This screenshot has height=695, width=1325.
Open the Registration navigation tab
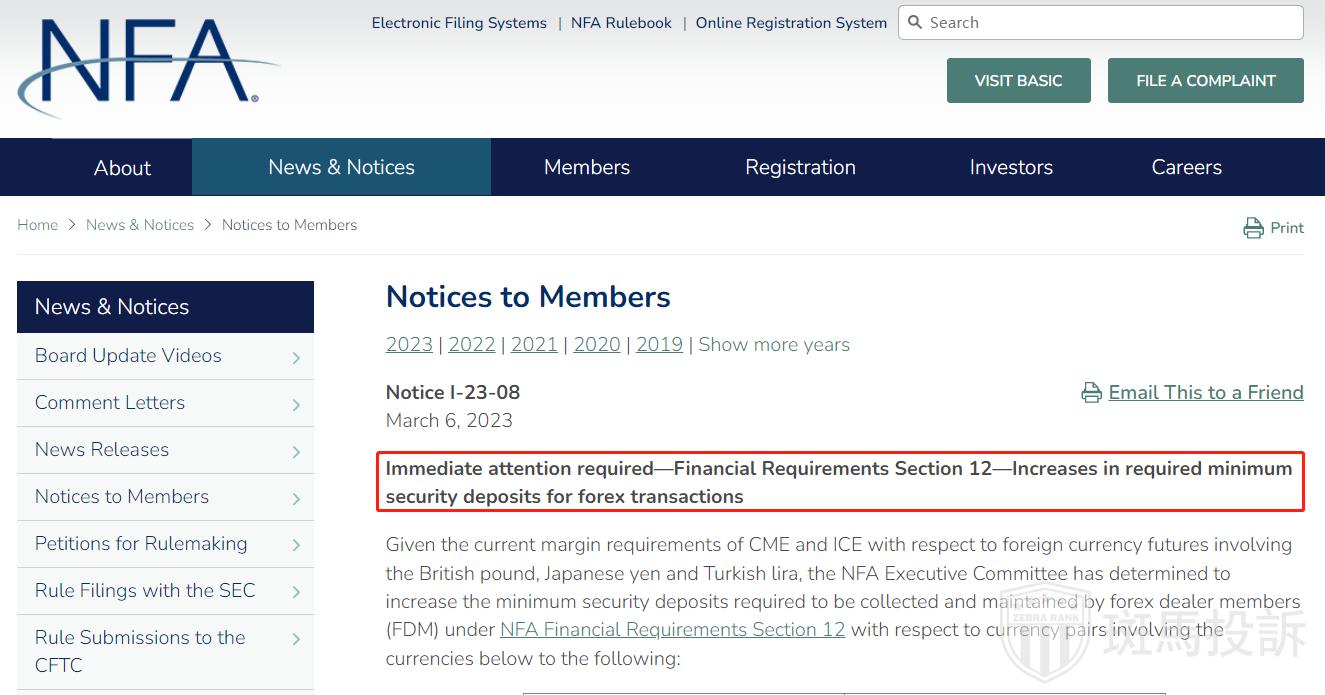(800, 167)
